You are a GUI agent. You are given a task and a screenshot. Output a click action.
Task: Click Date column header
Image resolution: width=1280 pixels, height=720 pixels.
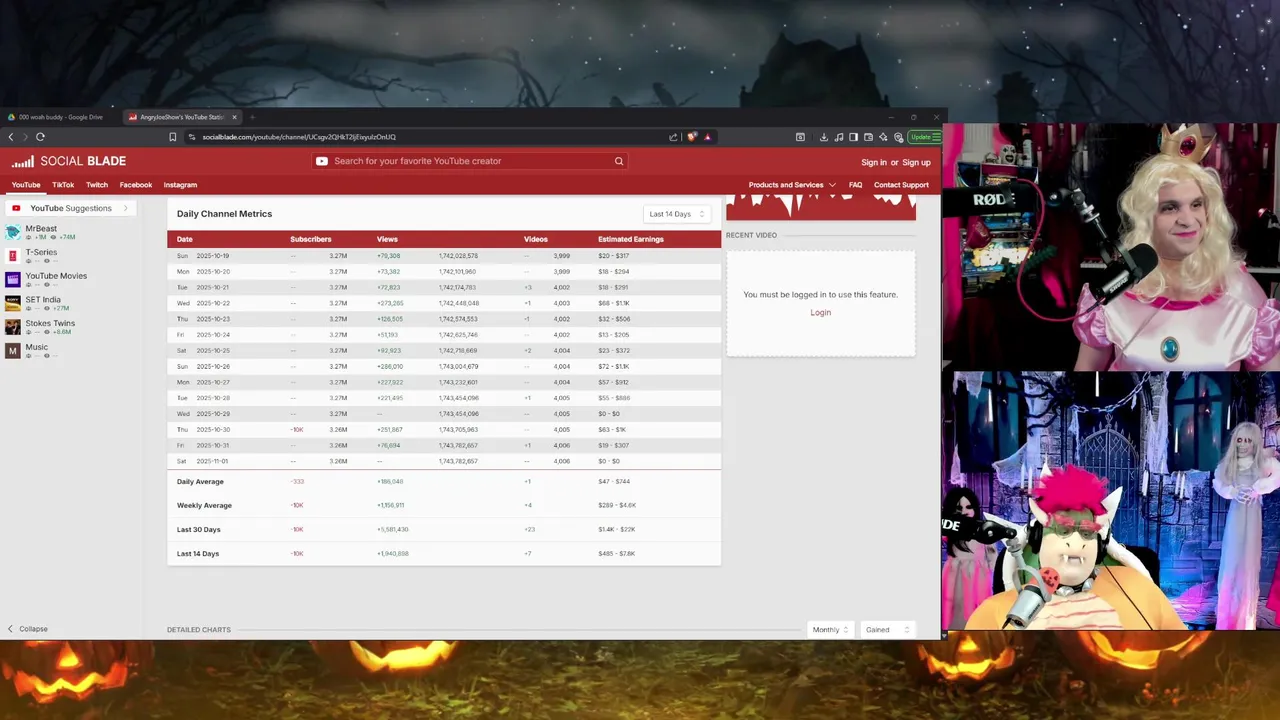point(185,239)
